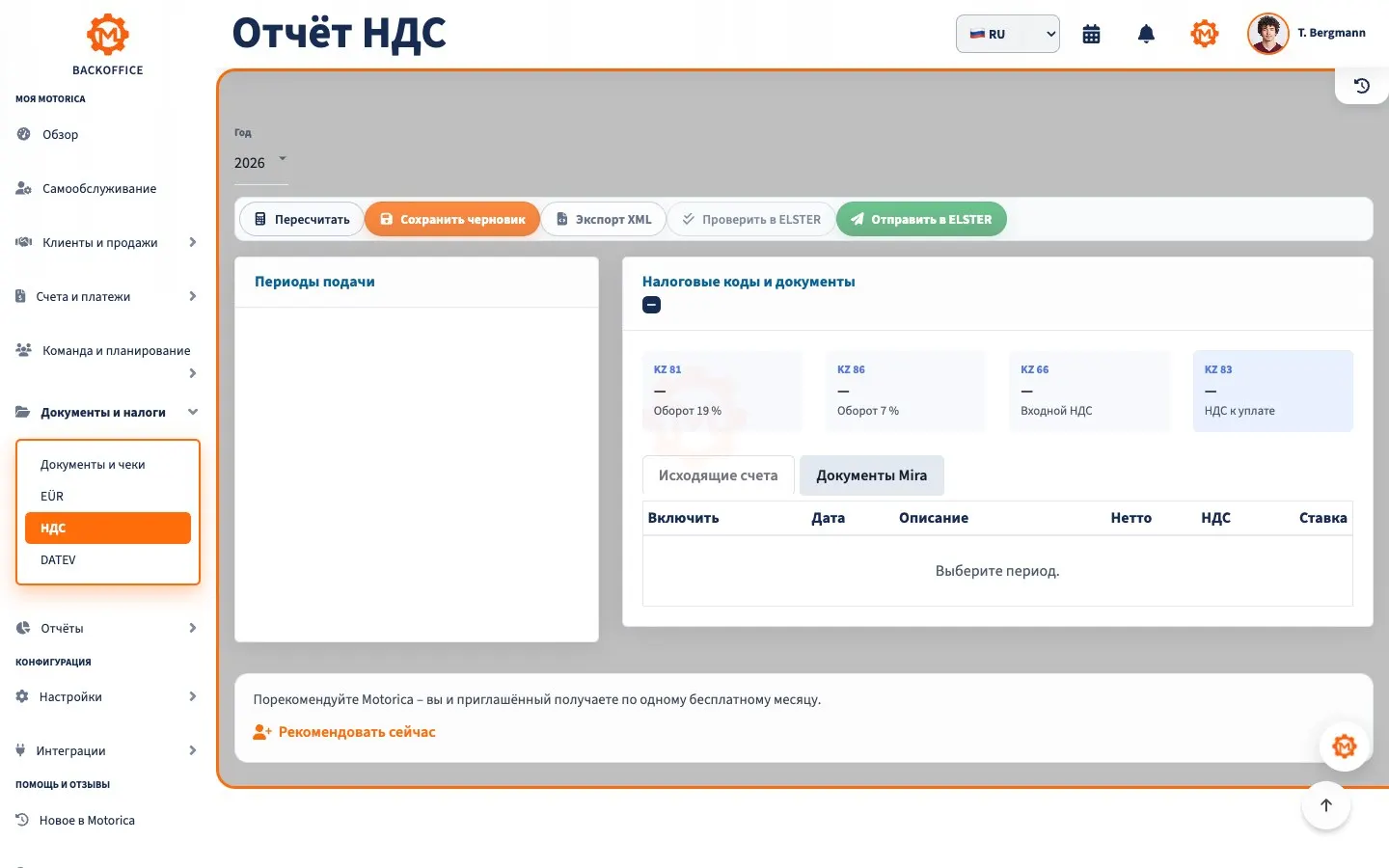
Task: Click the KZ 86 Оборот 7 % card
Action: point(906,391)
